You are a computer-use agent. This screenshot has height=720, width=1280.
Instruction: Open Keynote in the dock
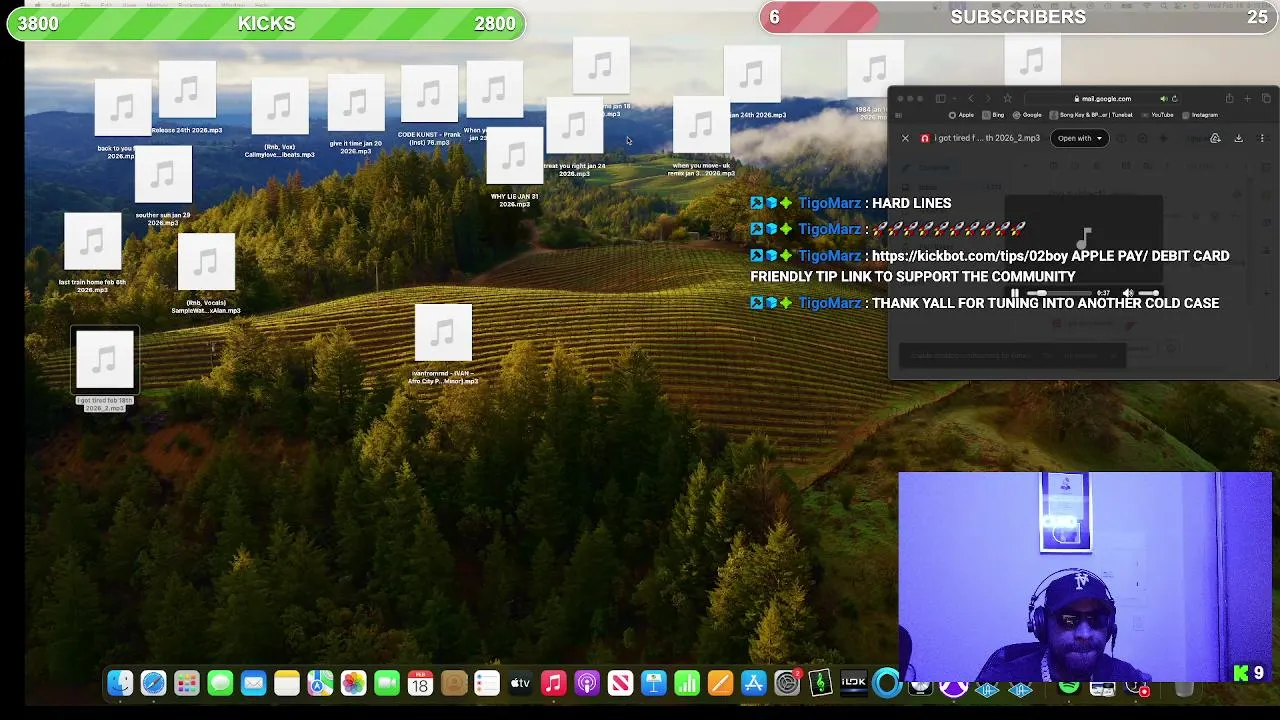pos(653,683)
